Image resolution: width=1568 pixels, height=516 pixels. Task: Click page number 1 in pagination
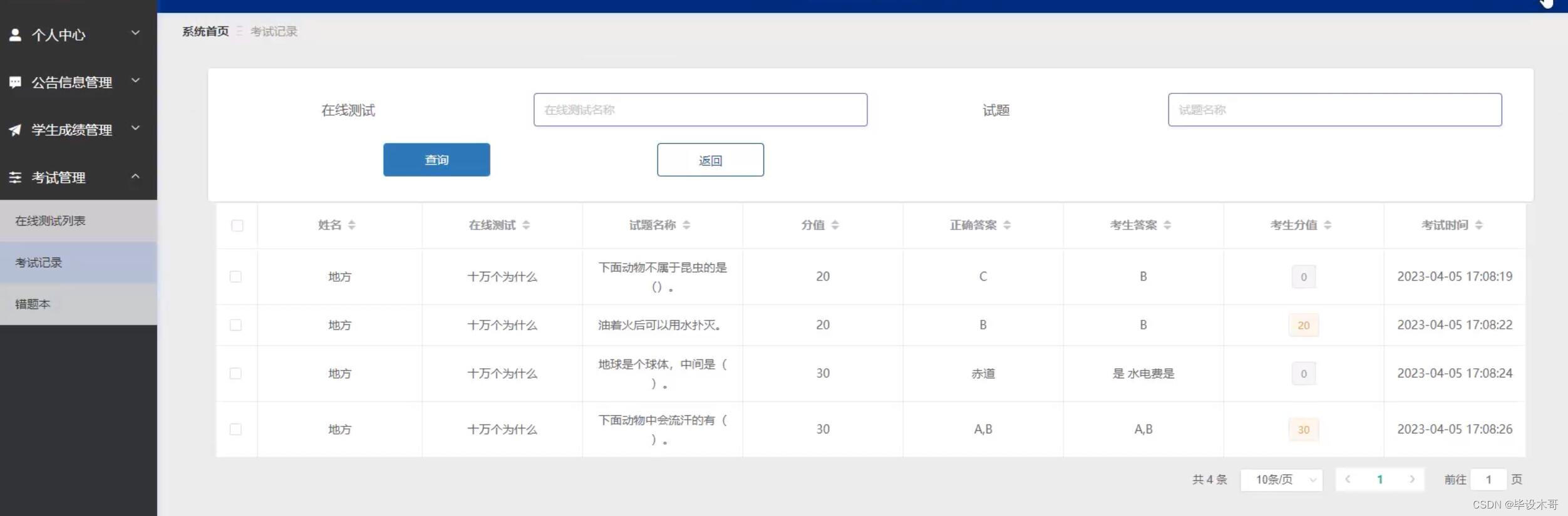click(1380, 480)
